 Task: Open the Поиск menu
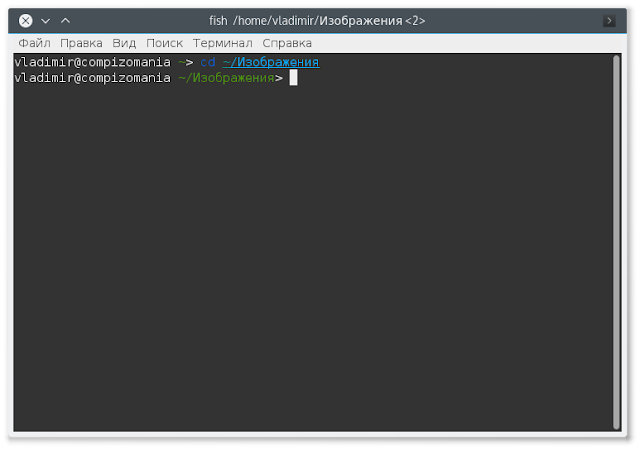point(164,43)
